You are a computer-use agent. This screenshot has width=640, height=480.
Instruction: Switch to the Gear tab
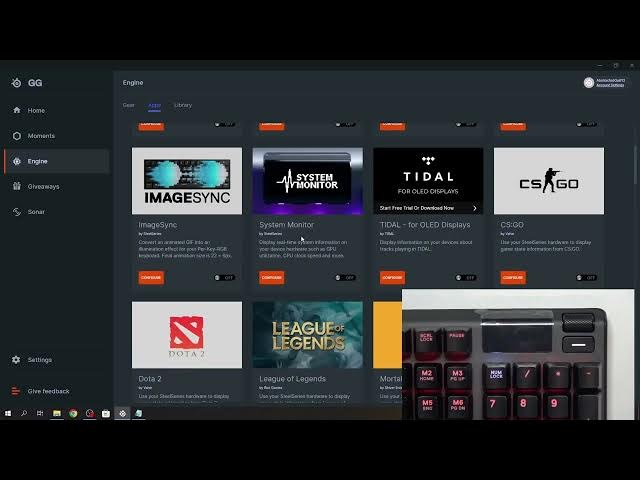(129, 105)
